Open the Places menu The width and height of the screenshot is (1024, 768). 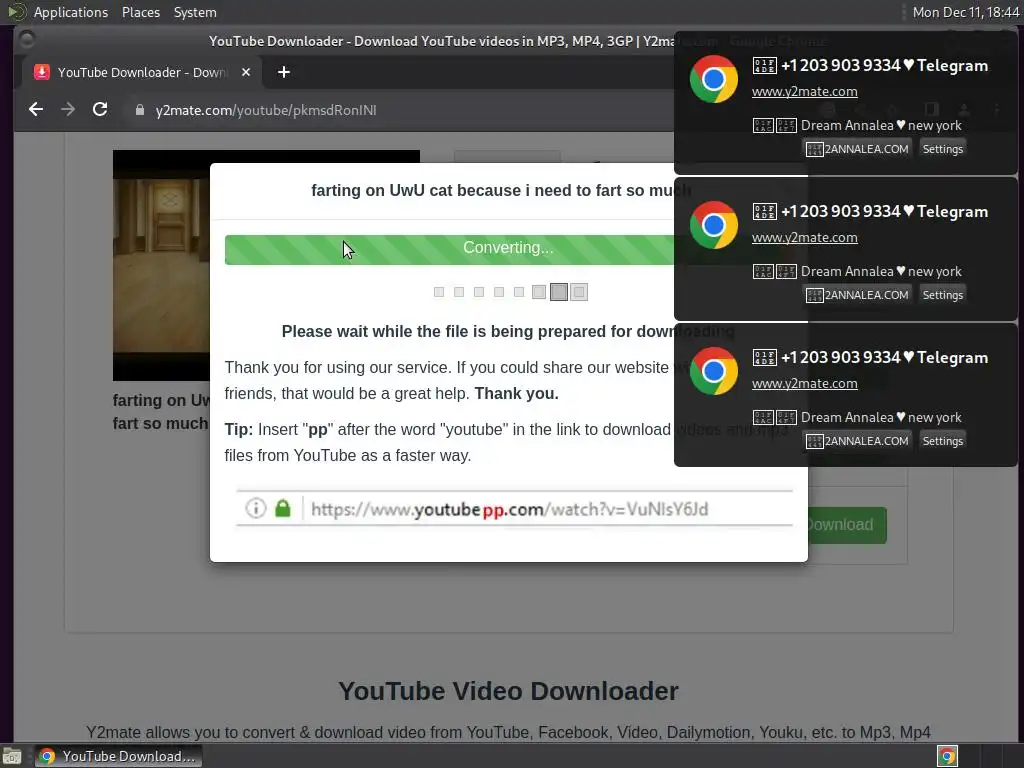tap(141, 12)
